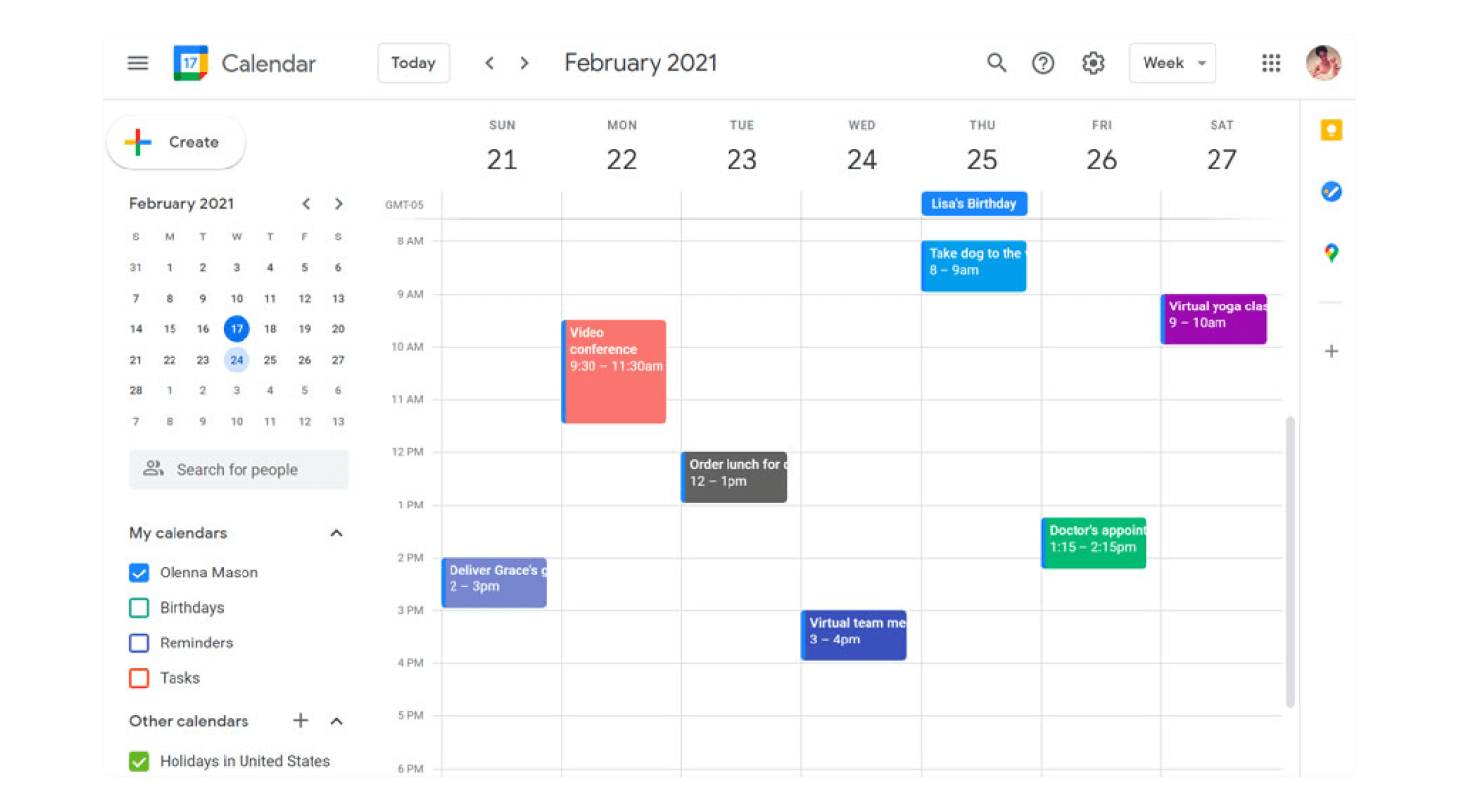Screen dimensions: 1459x812
Task: Select Monday 22 column header
Action: tap(622, 147)
